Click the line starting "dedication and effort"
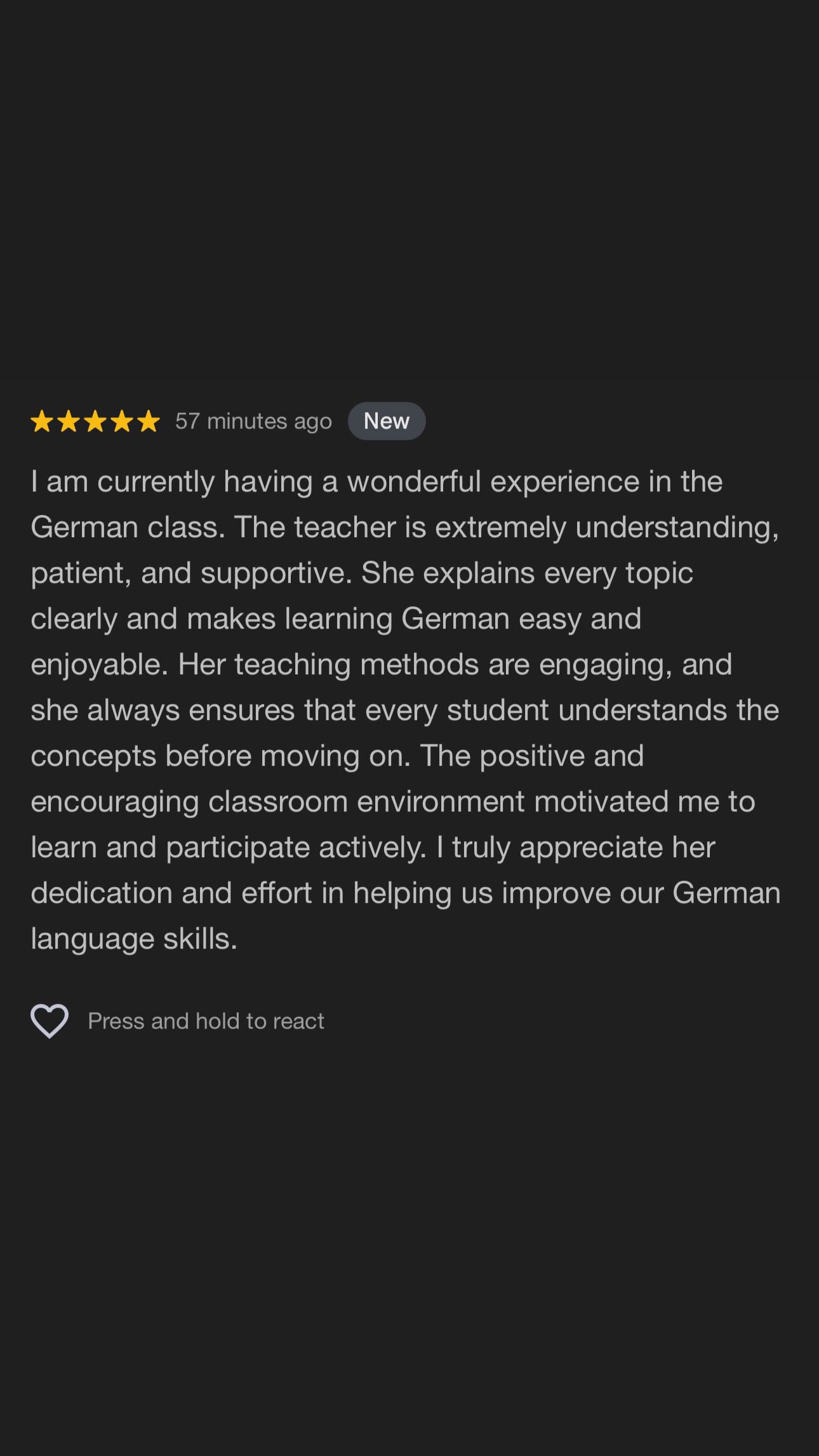This screenshot has height=1456, width=819. click(x=406, y=893)
